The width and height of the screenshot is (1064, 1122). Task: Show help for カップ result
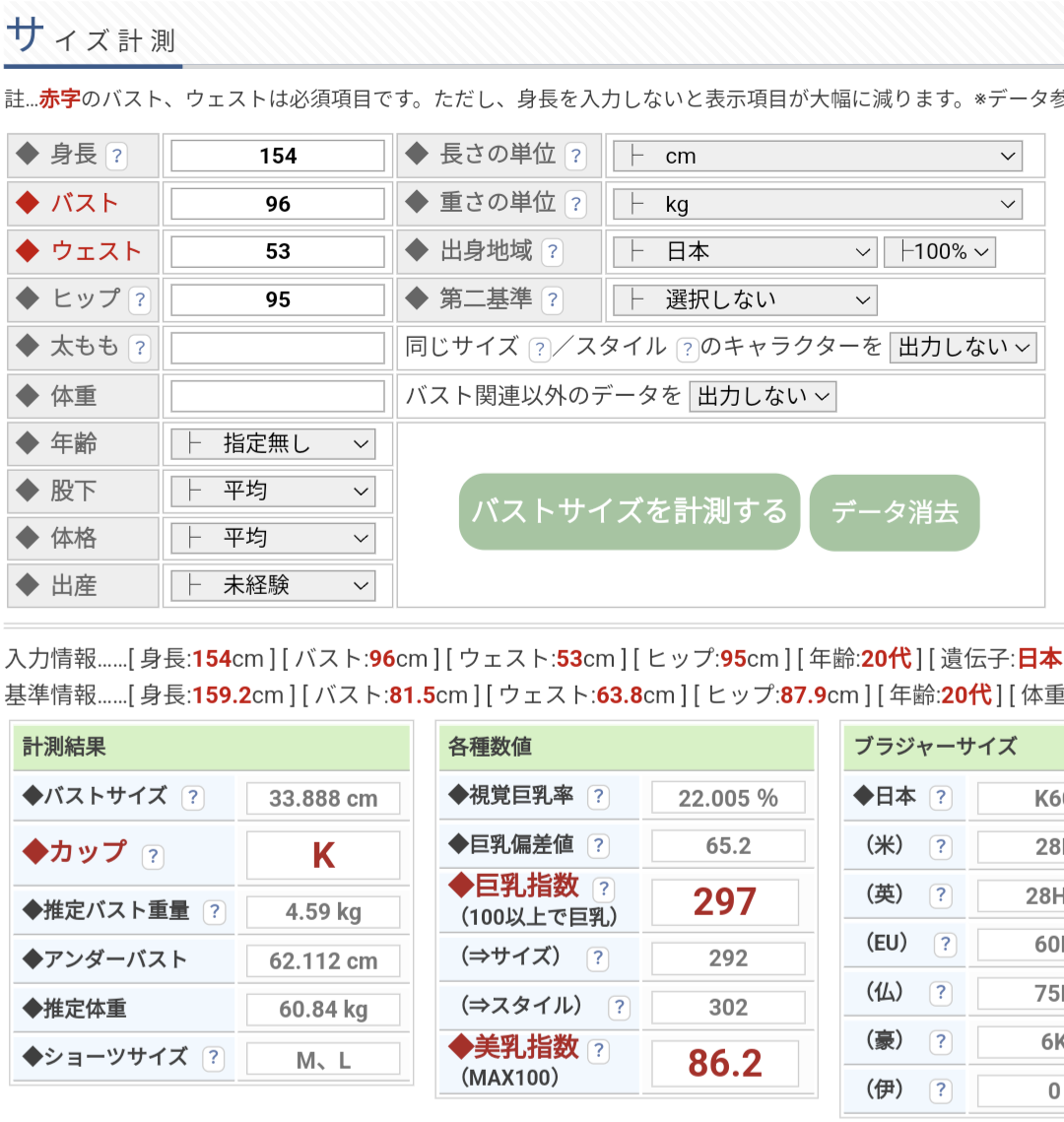pyautogui.click(x=152, y=856)
